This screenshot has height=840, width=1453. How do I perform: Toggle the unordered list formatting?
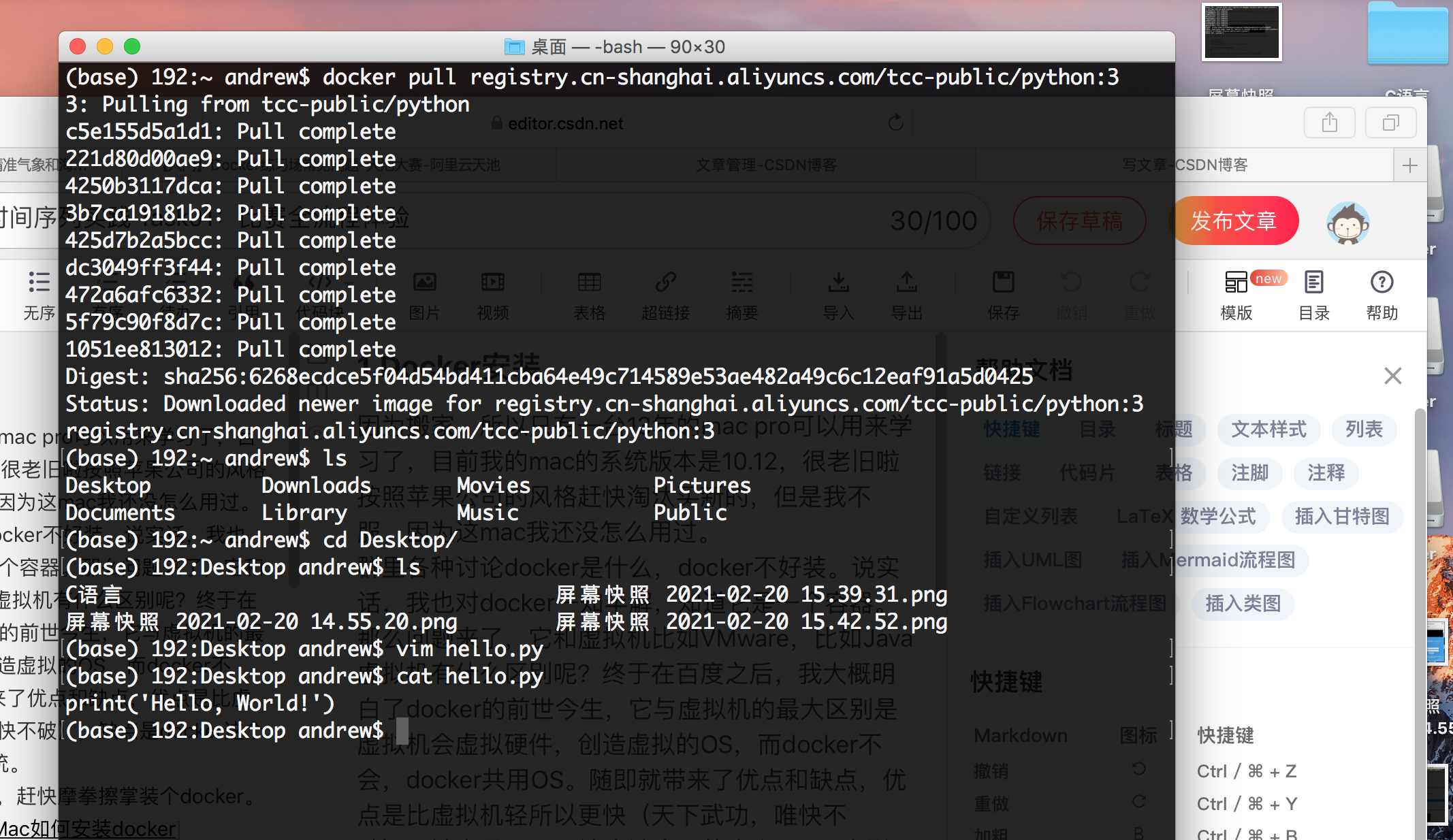point(39,293)
